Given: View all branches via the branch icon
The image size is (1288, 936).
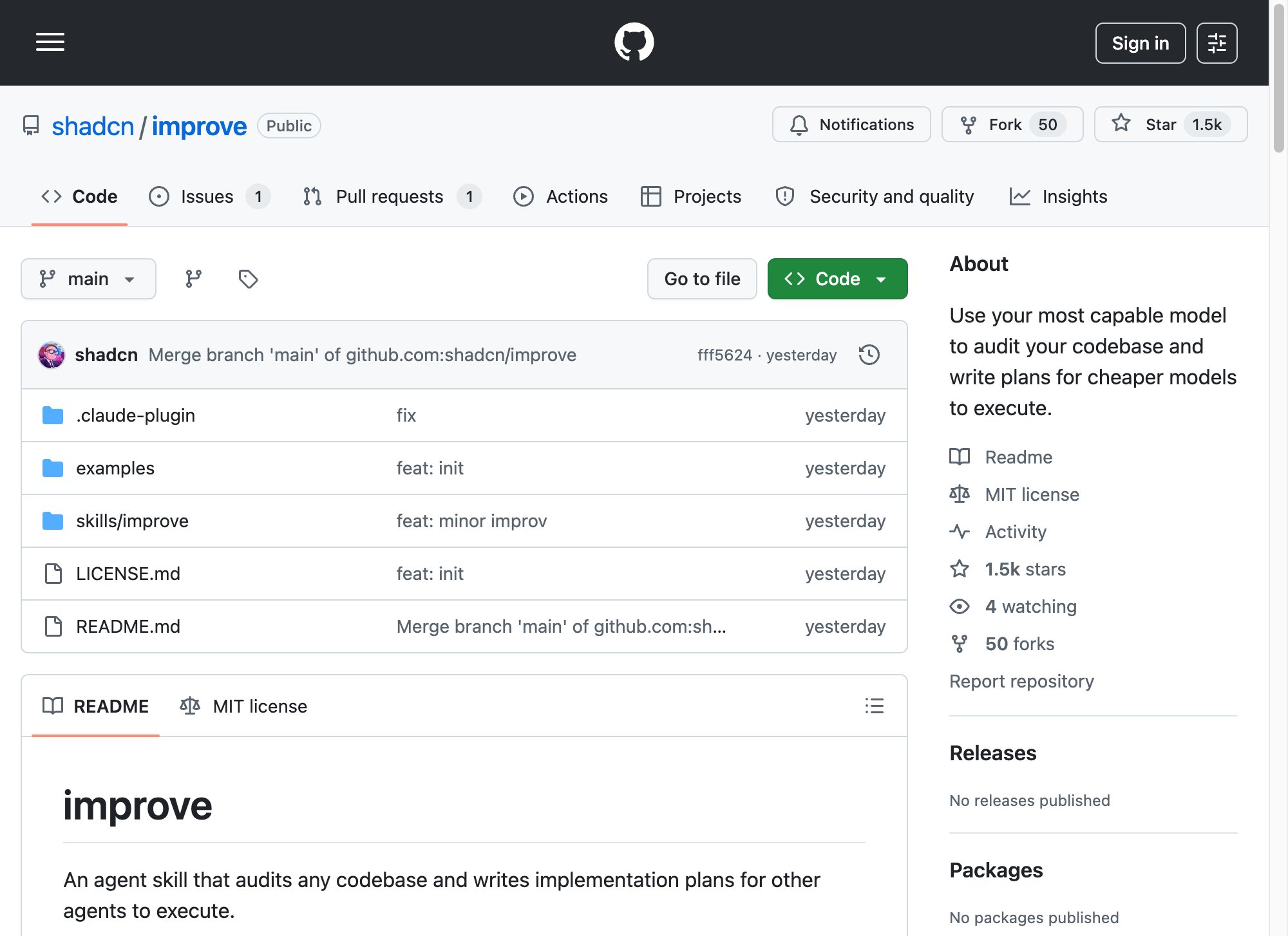Looking at the screenshot, I should click(x=193, y=279).
